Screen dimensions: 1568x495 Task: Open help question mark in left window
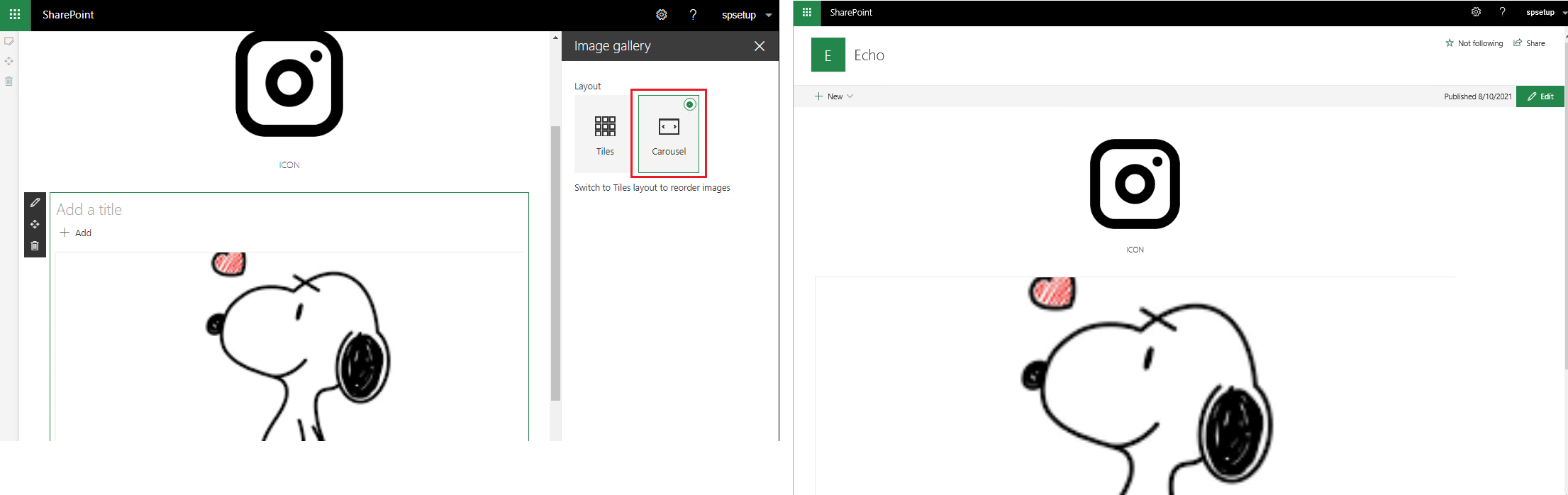pos(693,15)
